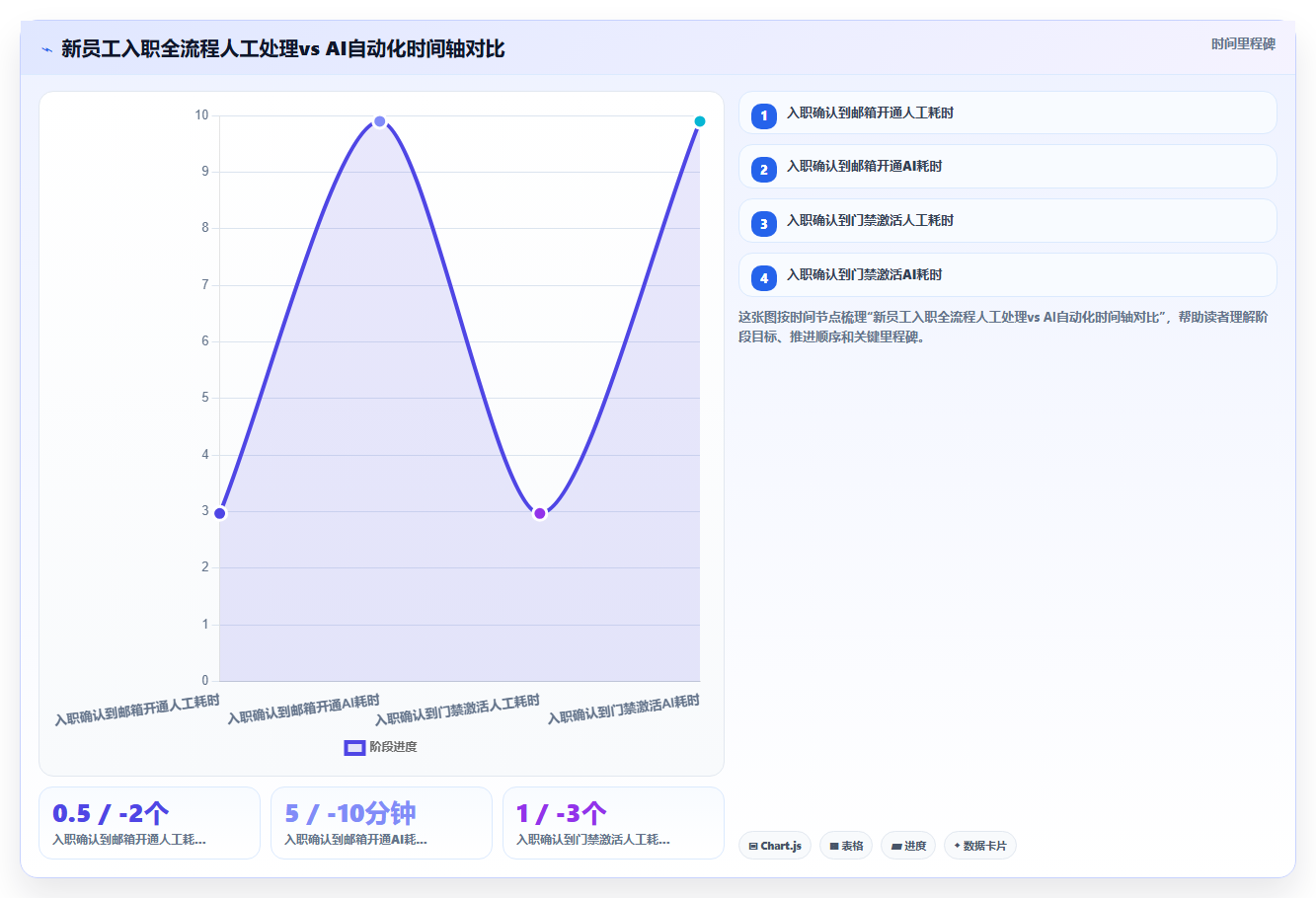The height and width of the screenshot is (898, 1316).
Task: Click the number 3 badge icon
Action: (x=763, y=224)
